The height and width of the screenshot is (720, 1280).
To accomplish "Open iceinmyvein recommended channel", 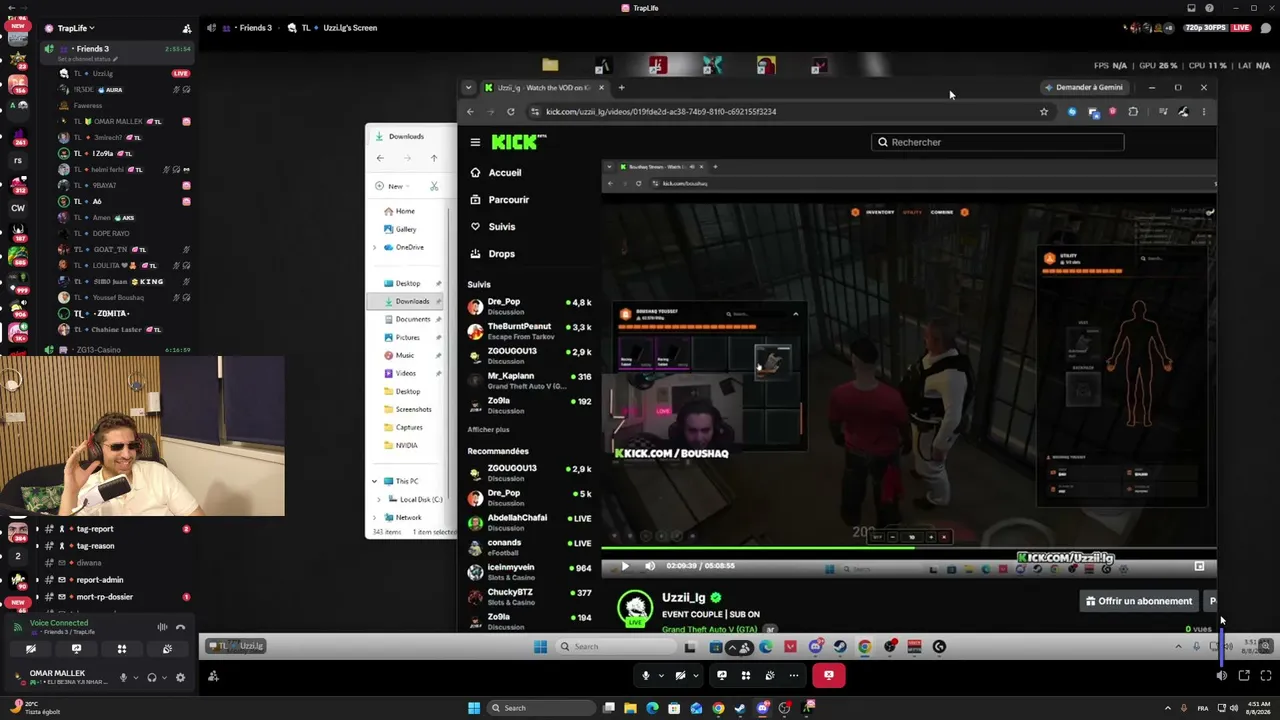I will point(530,571).
